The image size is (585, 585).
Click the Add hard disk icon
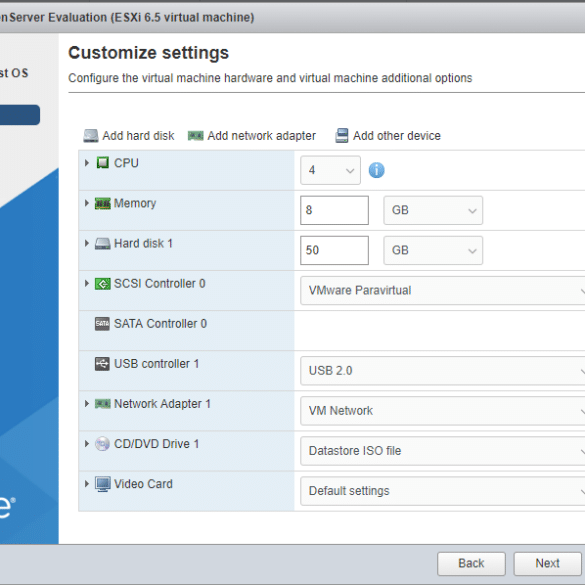[x=91, y=136]
